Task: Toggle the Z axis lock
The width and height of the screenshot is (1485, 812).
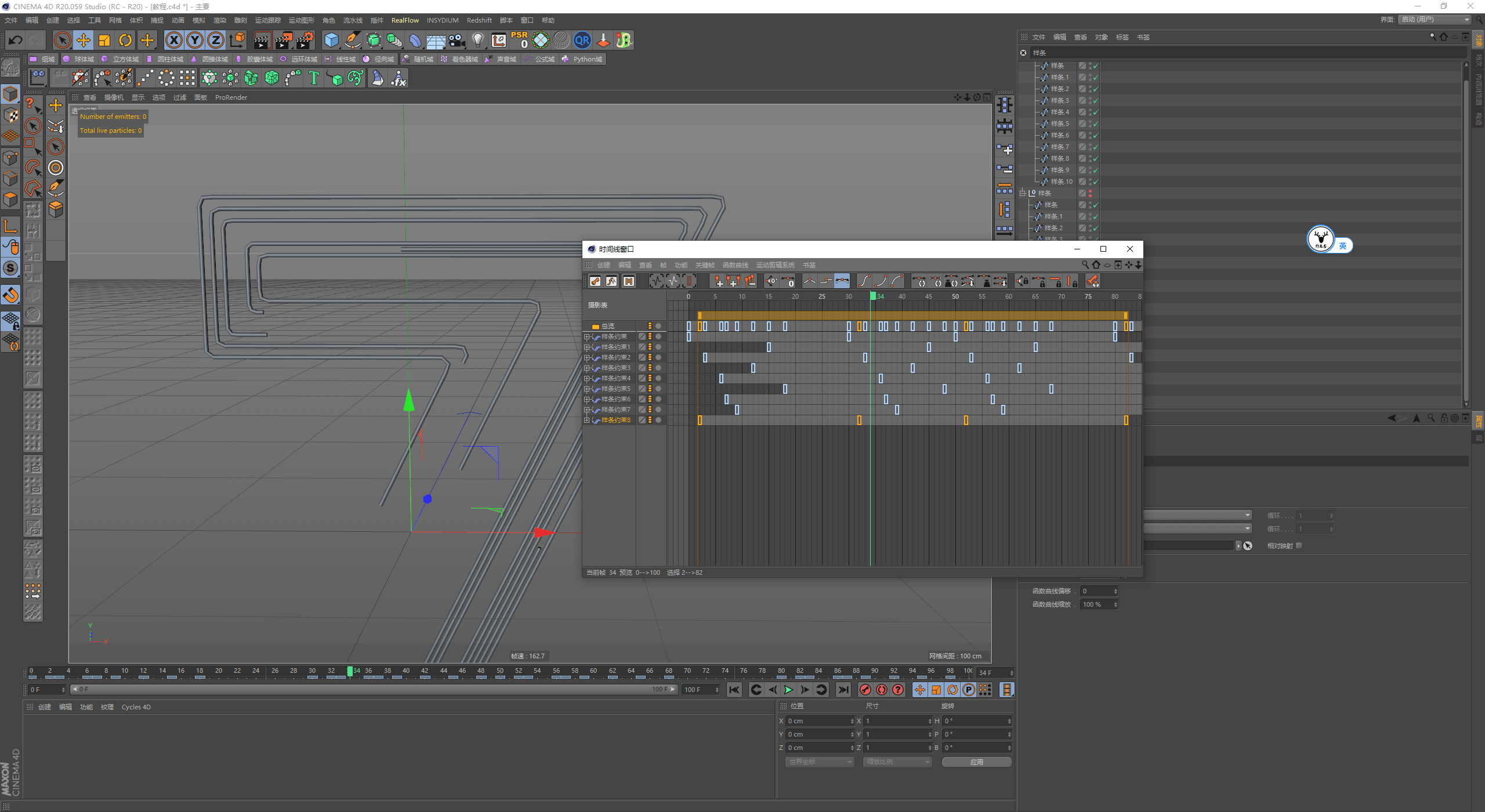Action: 215,40
